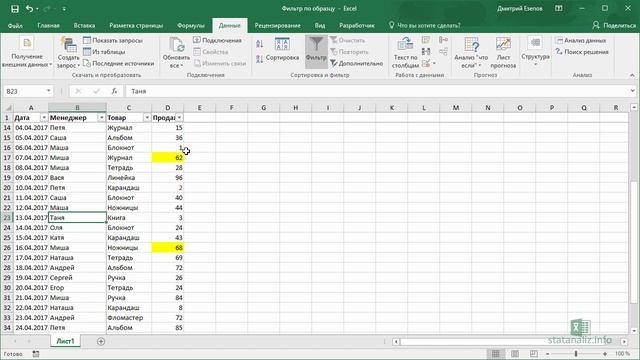Select column C header

click(x=129, y=108)
